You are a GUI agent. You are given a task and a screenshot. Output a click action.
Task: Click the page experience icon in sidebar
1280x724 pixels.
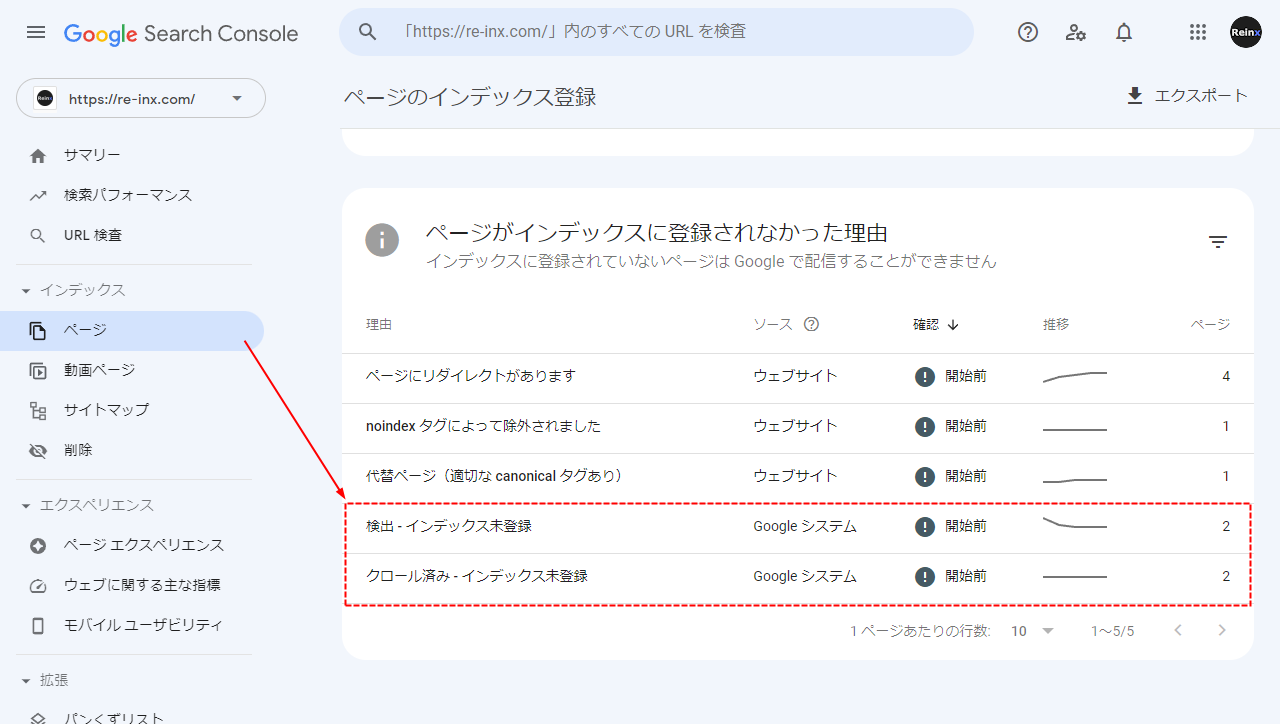(x=38, y=546)
